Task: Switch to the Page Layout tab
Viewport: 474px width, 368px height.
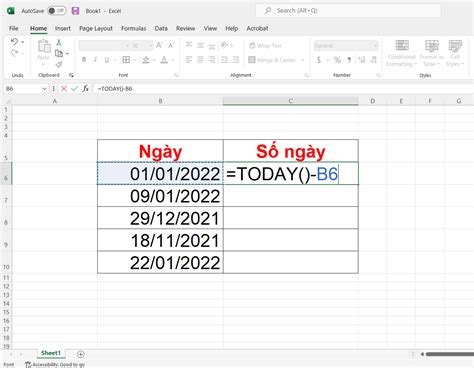Action: [x=96, y=28]
